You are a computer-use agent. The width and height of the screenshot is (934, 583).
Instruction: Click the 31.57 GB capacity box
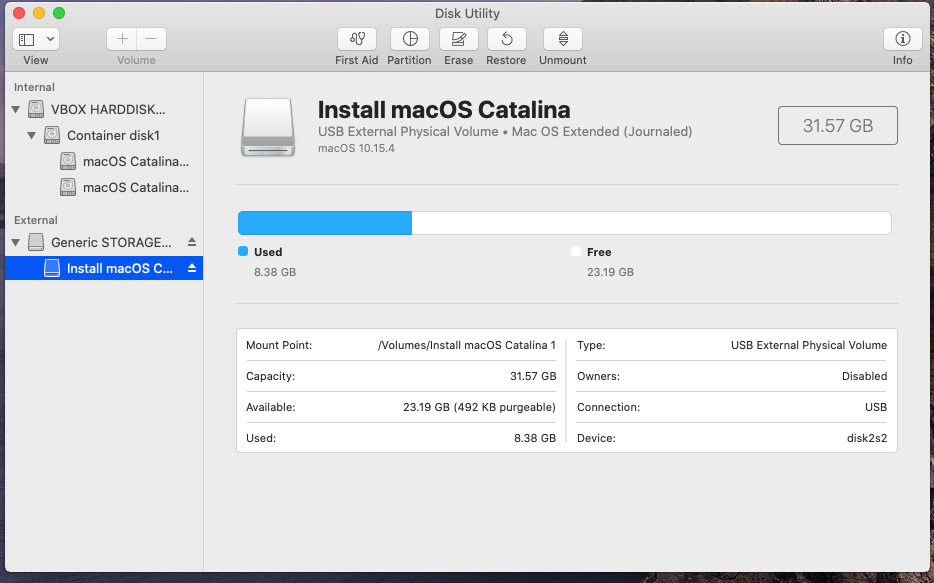click(838, 126)
